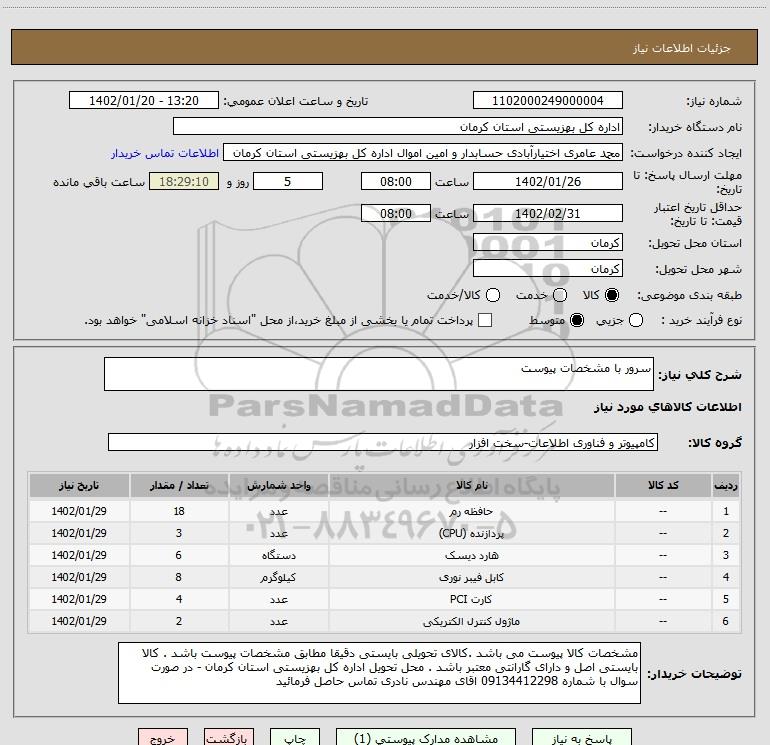
Task: Select the خدمت radio button
Action: pyautogui.click(x=560, y=295)
